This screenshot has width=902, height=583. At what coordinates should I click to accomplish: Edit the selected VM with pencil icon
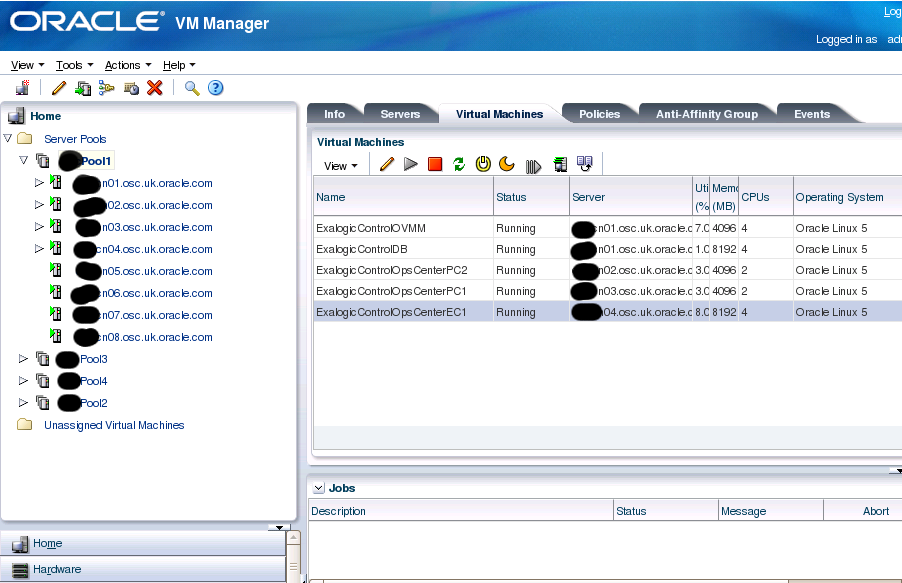coord(387,163)
